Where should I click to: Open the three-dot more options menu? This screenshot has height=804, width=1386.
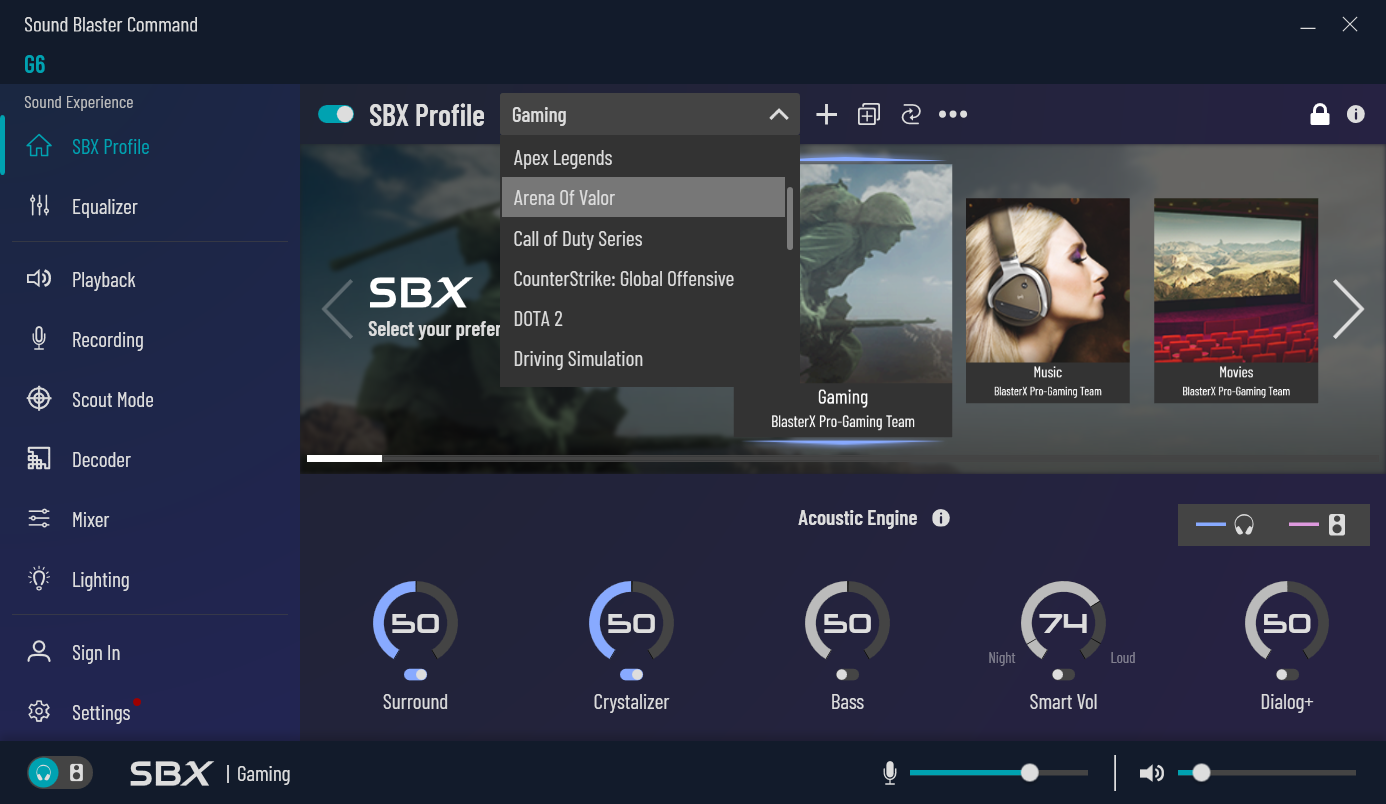(953, 115)
